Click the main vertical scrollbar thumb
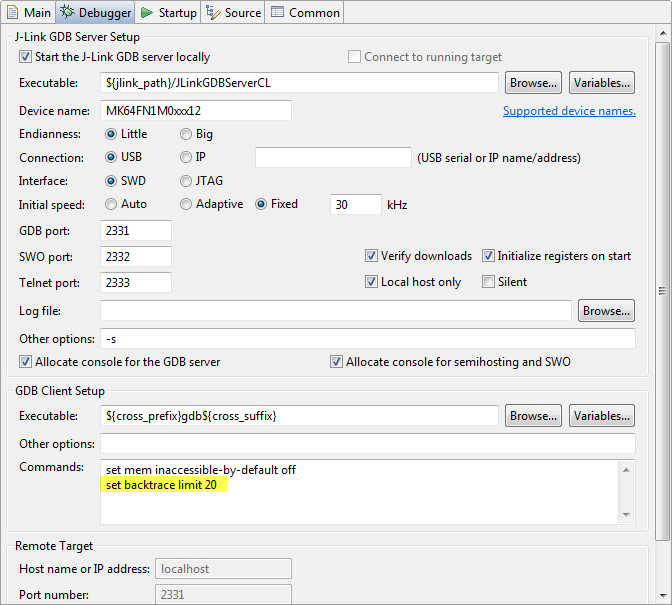The width and height of the screenshot is (672, 605). 663,291
